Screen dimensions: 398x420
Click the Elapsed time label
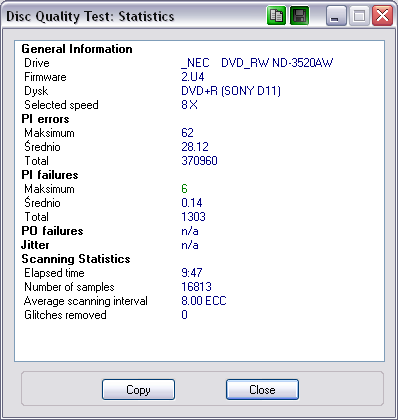[x=54, y=273]
